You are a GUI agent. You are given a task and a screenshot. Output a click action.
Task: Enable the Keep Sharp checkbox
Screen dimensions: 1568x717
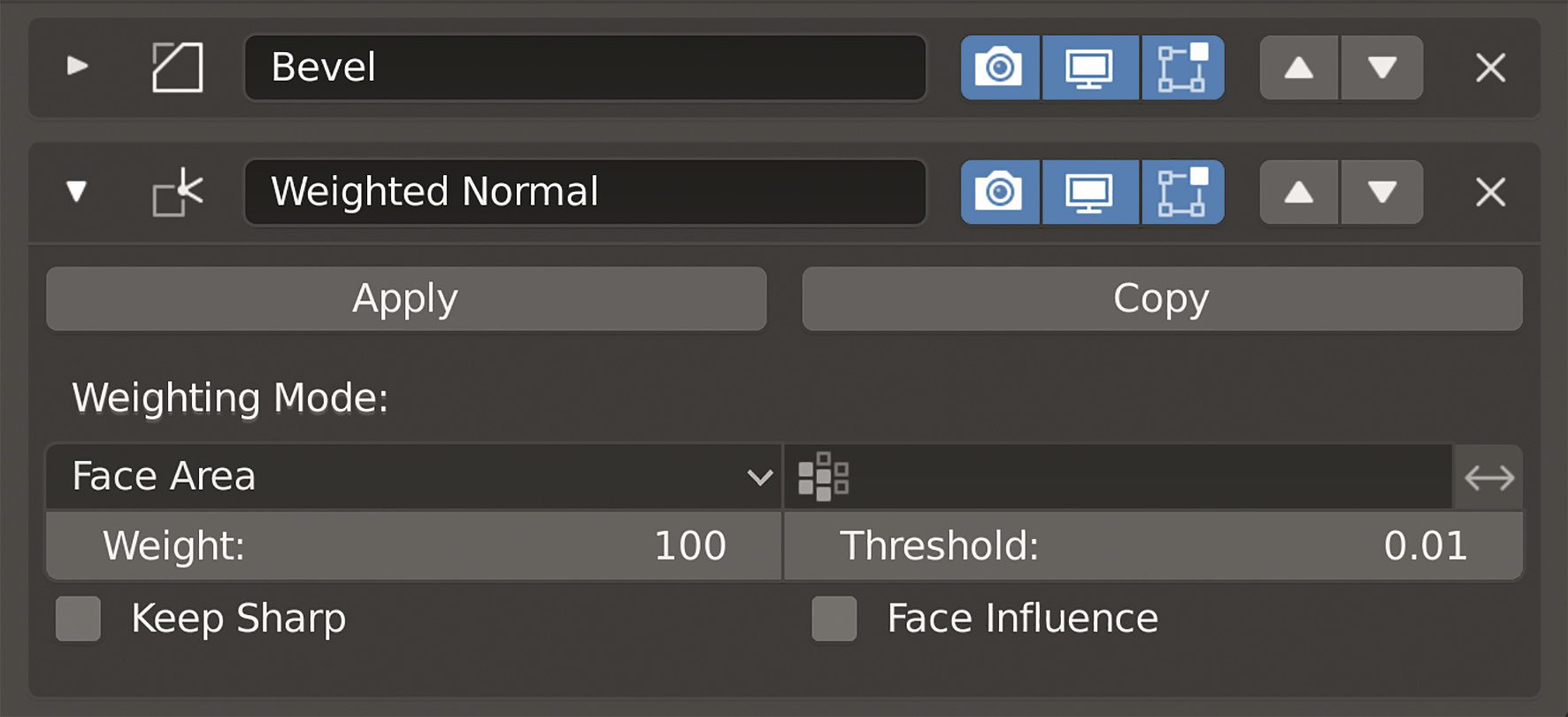coord(77,619)
